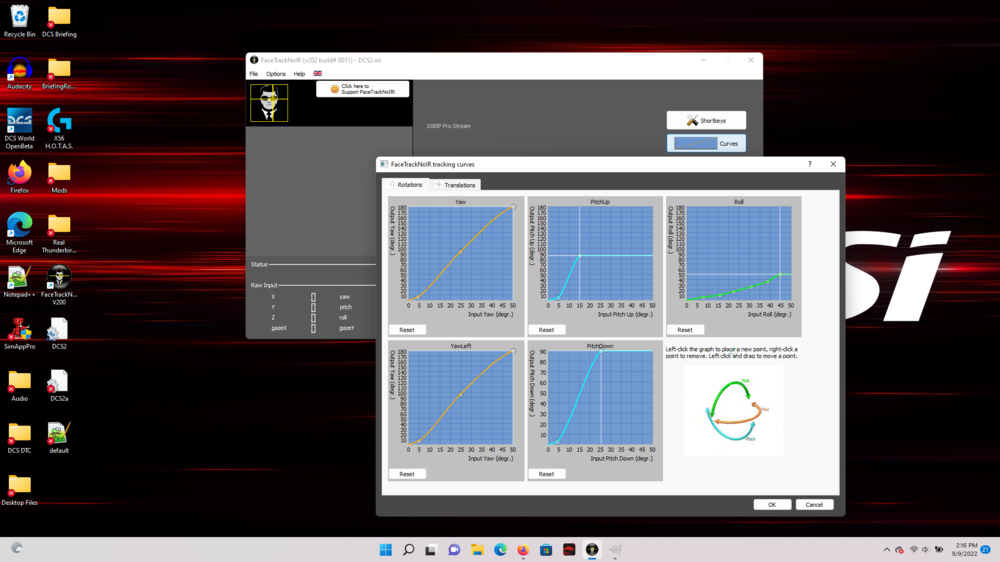Switch to the Rotations tab
1000x562 pixels.
406,184
